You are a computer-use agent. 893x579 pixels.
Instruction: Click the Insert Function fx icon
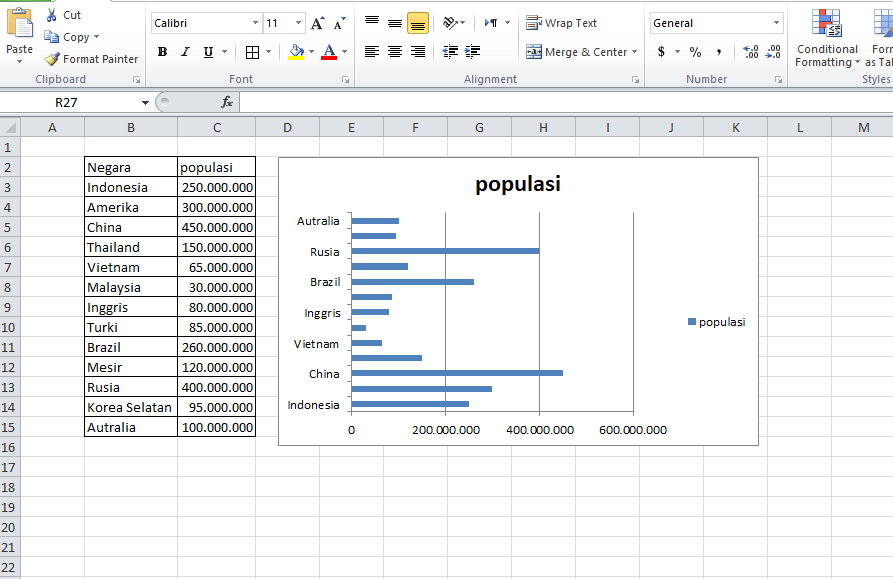[x=228, y=102]
